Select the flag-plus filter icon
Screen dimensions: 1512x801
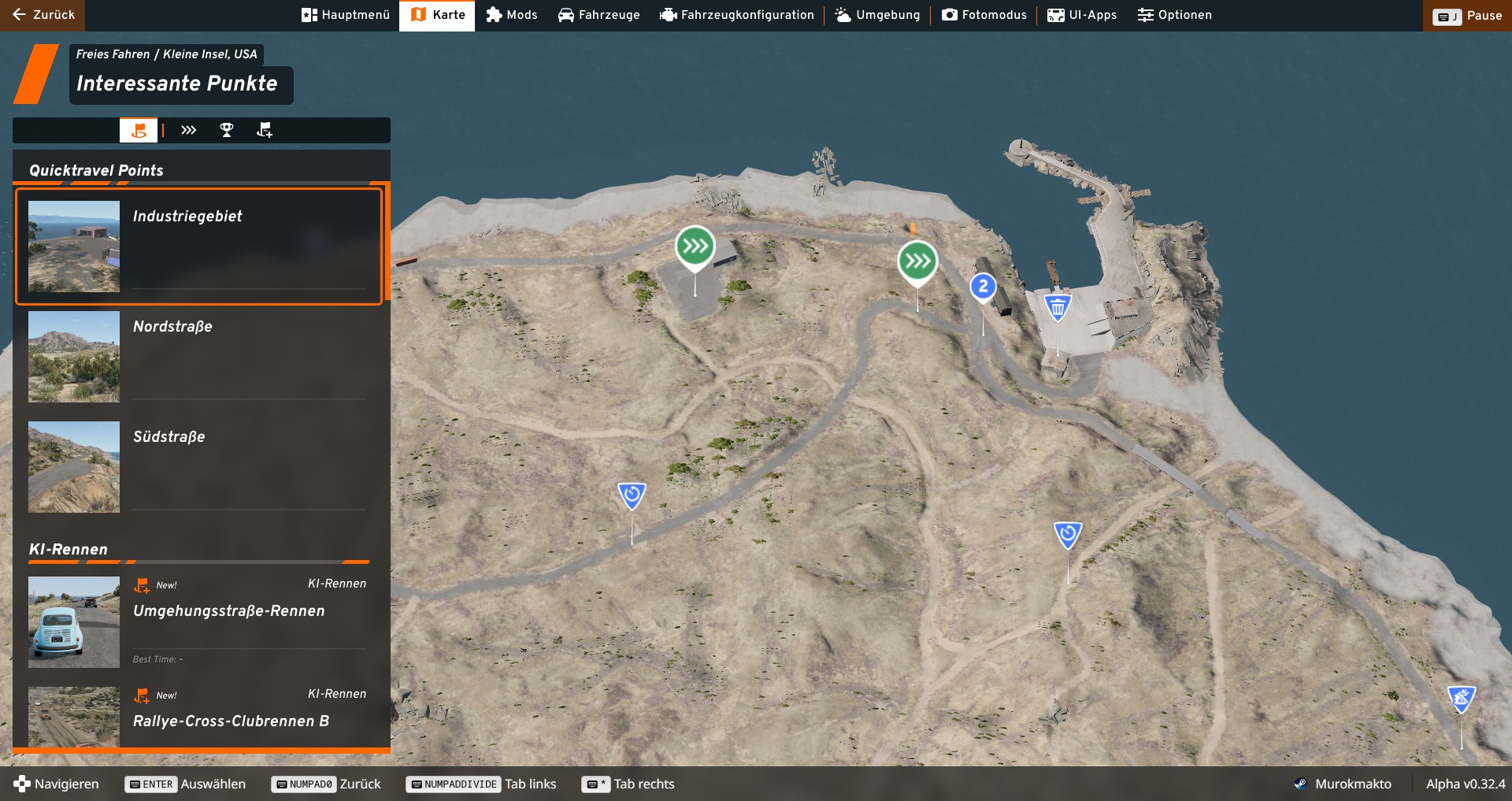(x=265, y=130)
